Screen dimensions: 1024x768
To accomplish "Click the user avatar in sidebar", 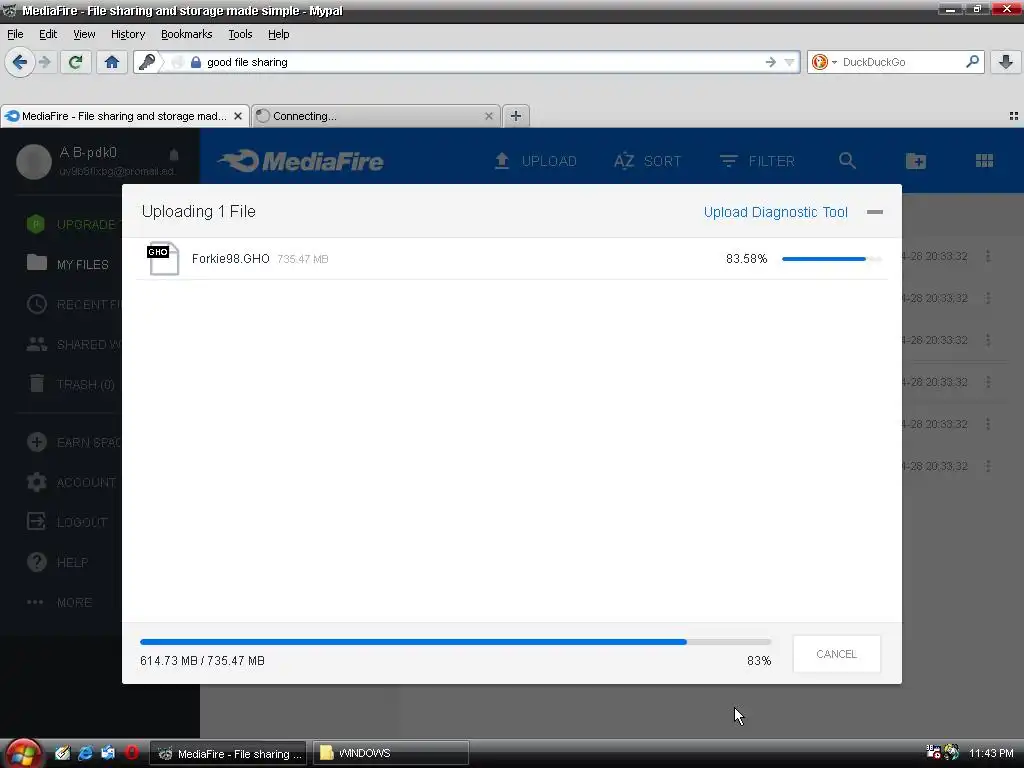I will [x=34, y=161].
